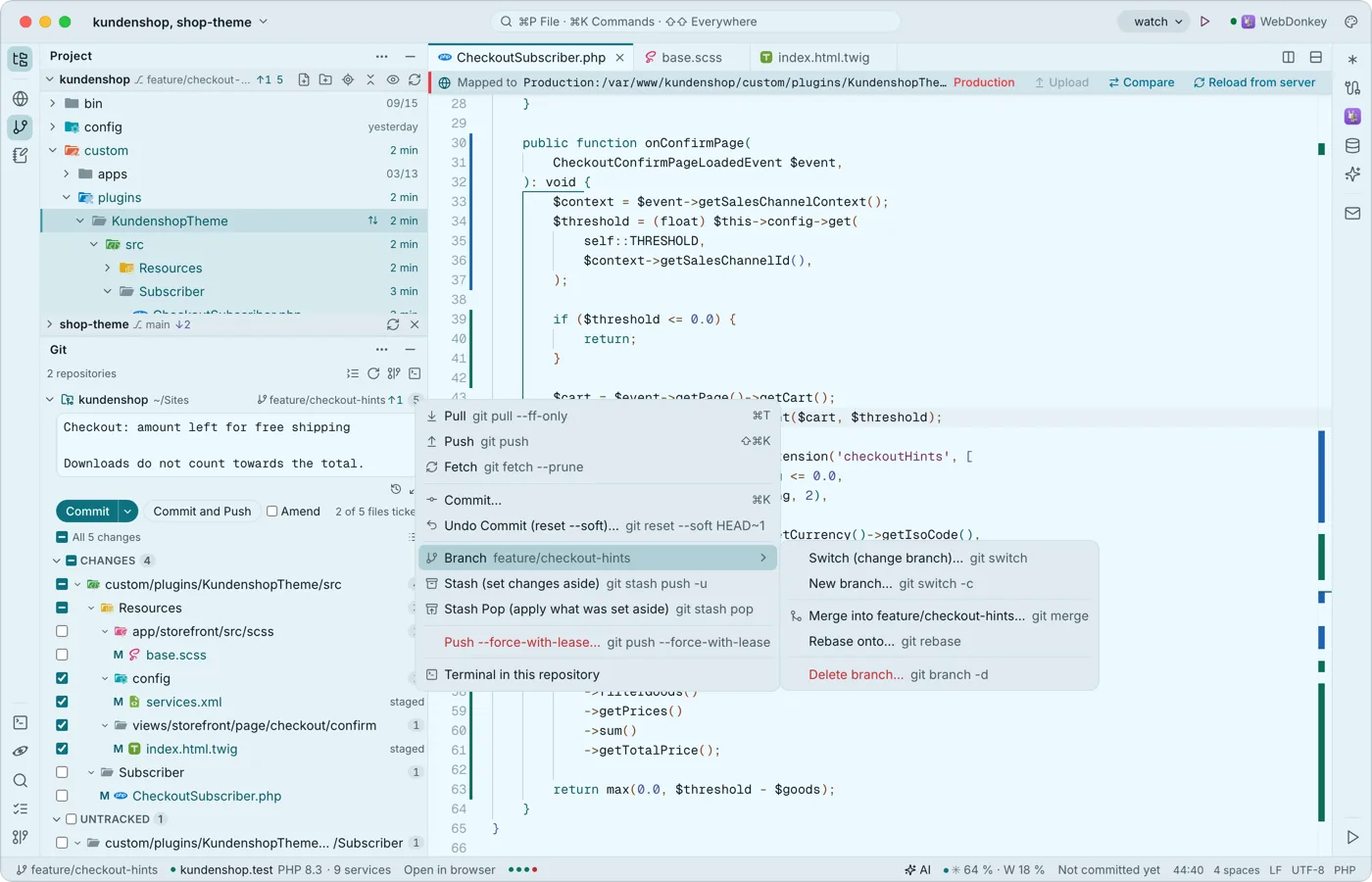This screenshot has height=882, width=1372.
Task: Check the CheckoutSubscriber.php change checkbox
Action: pyautogui.click(x=62, y=796)
